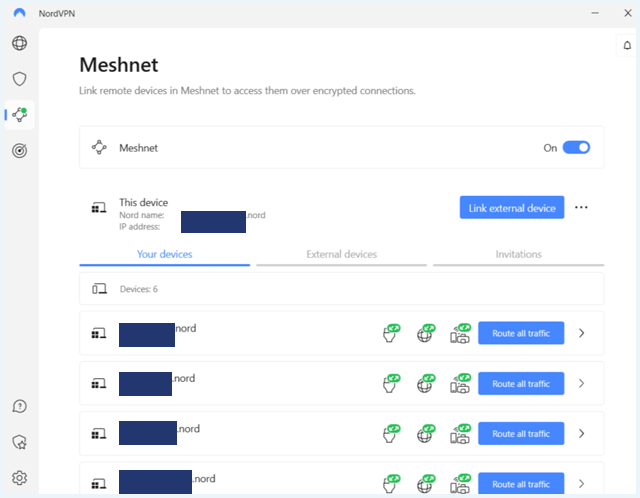This screenshot has width=640, height=498.
Task: Switch to External devices tab
Action: 342,254
